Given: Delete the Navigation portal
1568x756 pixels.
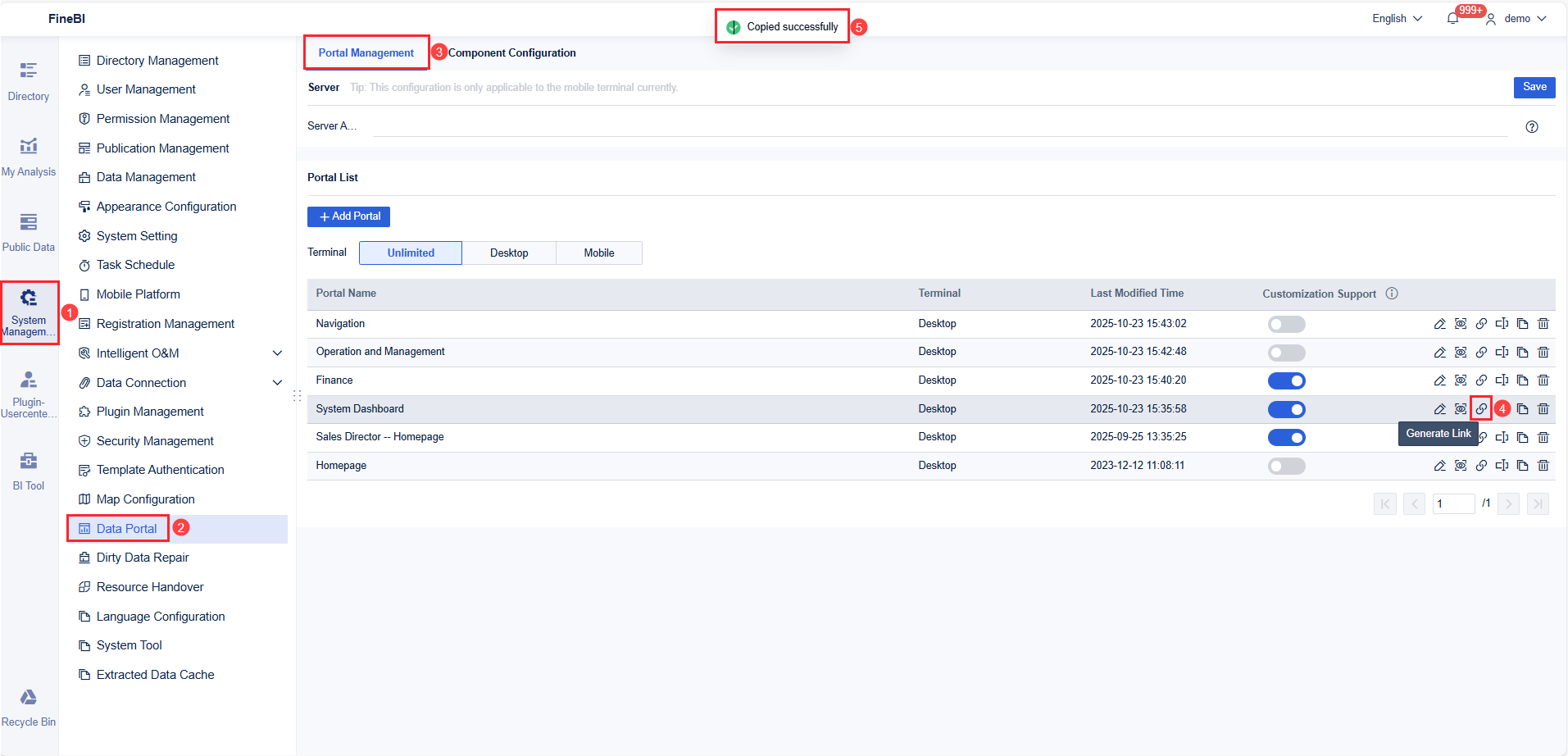Looking at the screenshot, I should tap(1543, 324).
